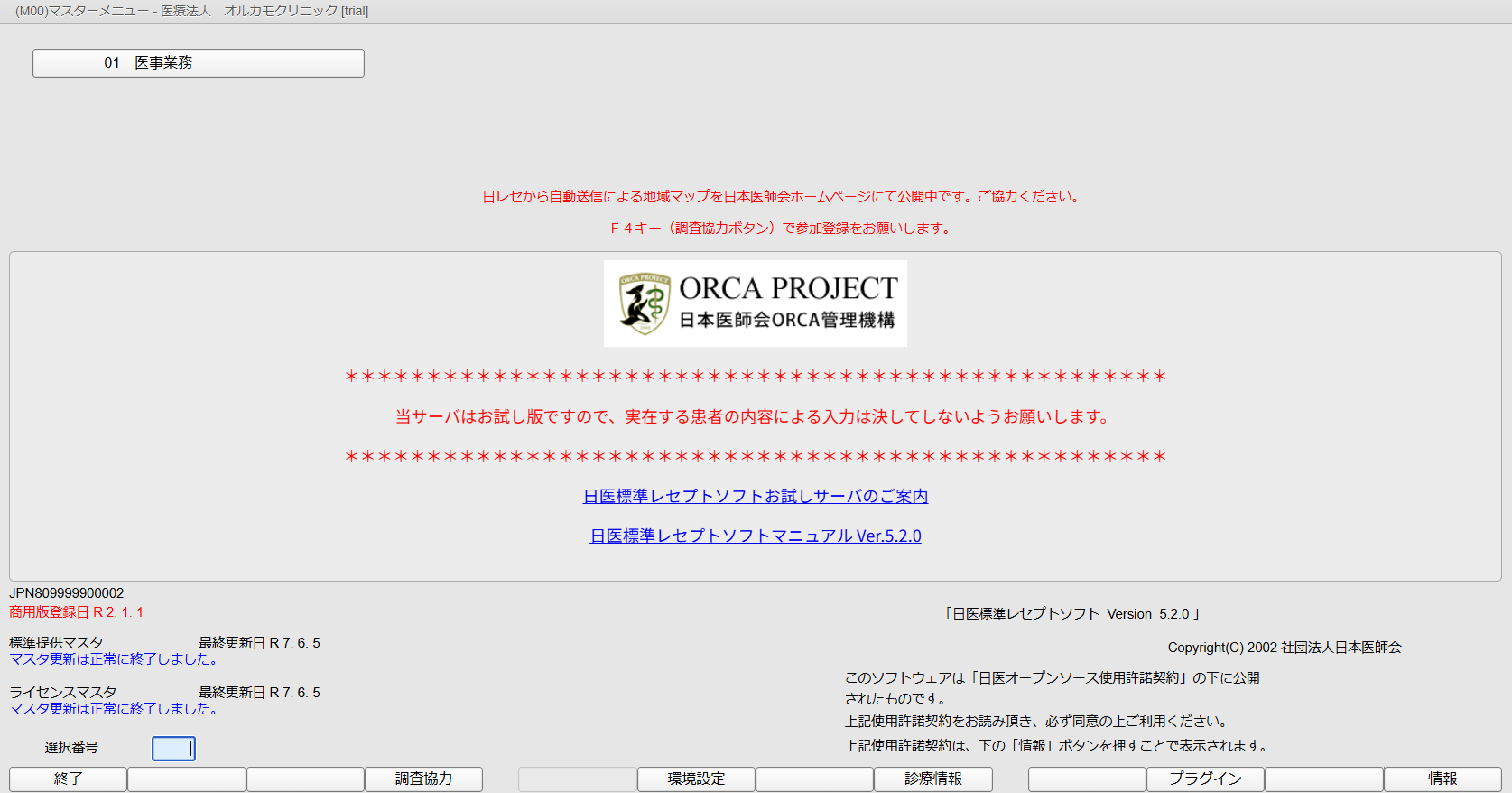Click the 「情報」ボタンを押すことで表示されます text
This screenshot has height=793, width=1512.
[1058, 746]
